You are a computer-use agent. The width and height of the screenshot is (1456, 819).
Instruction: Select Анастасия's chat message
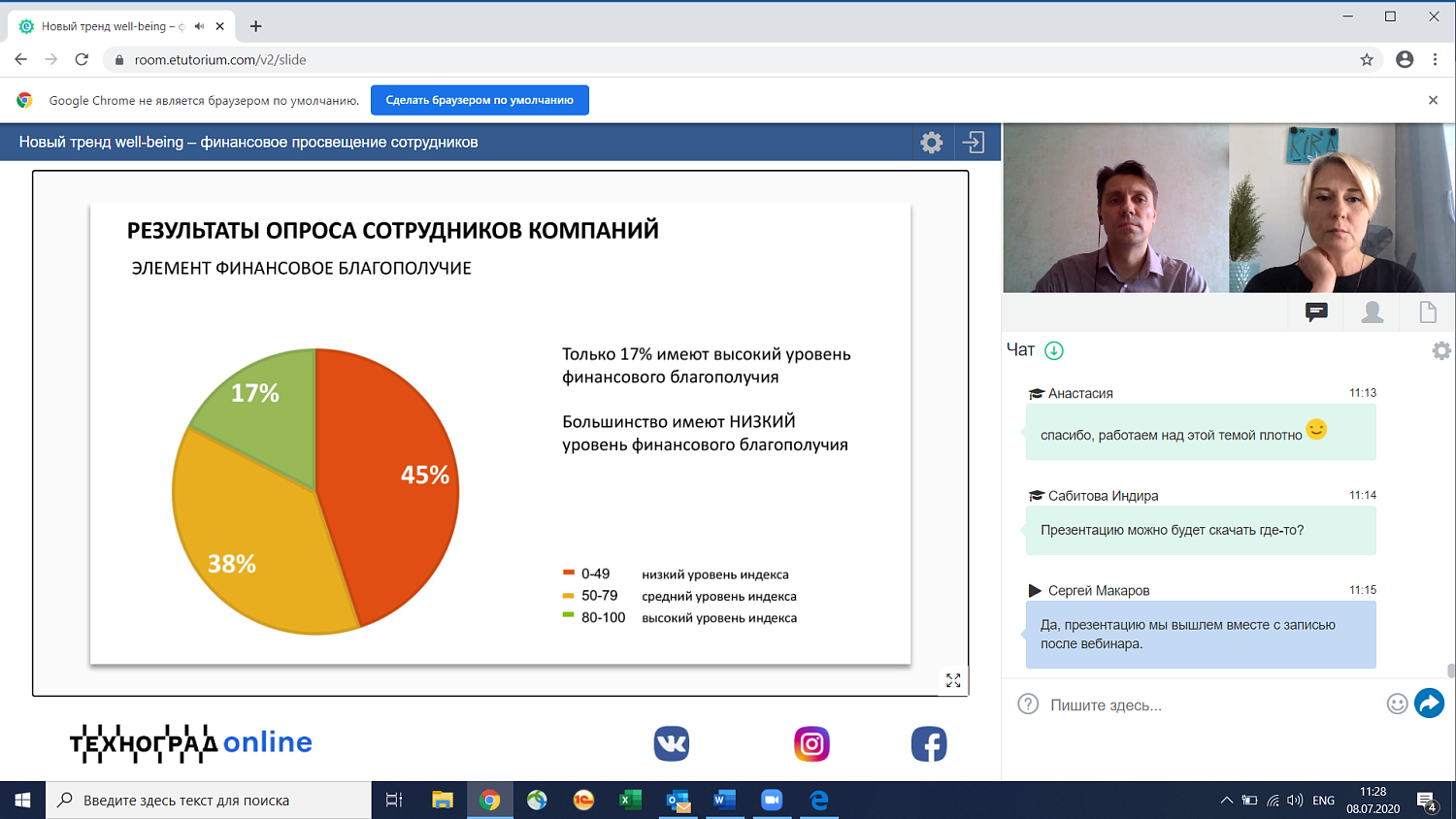1201,433
